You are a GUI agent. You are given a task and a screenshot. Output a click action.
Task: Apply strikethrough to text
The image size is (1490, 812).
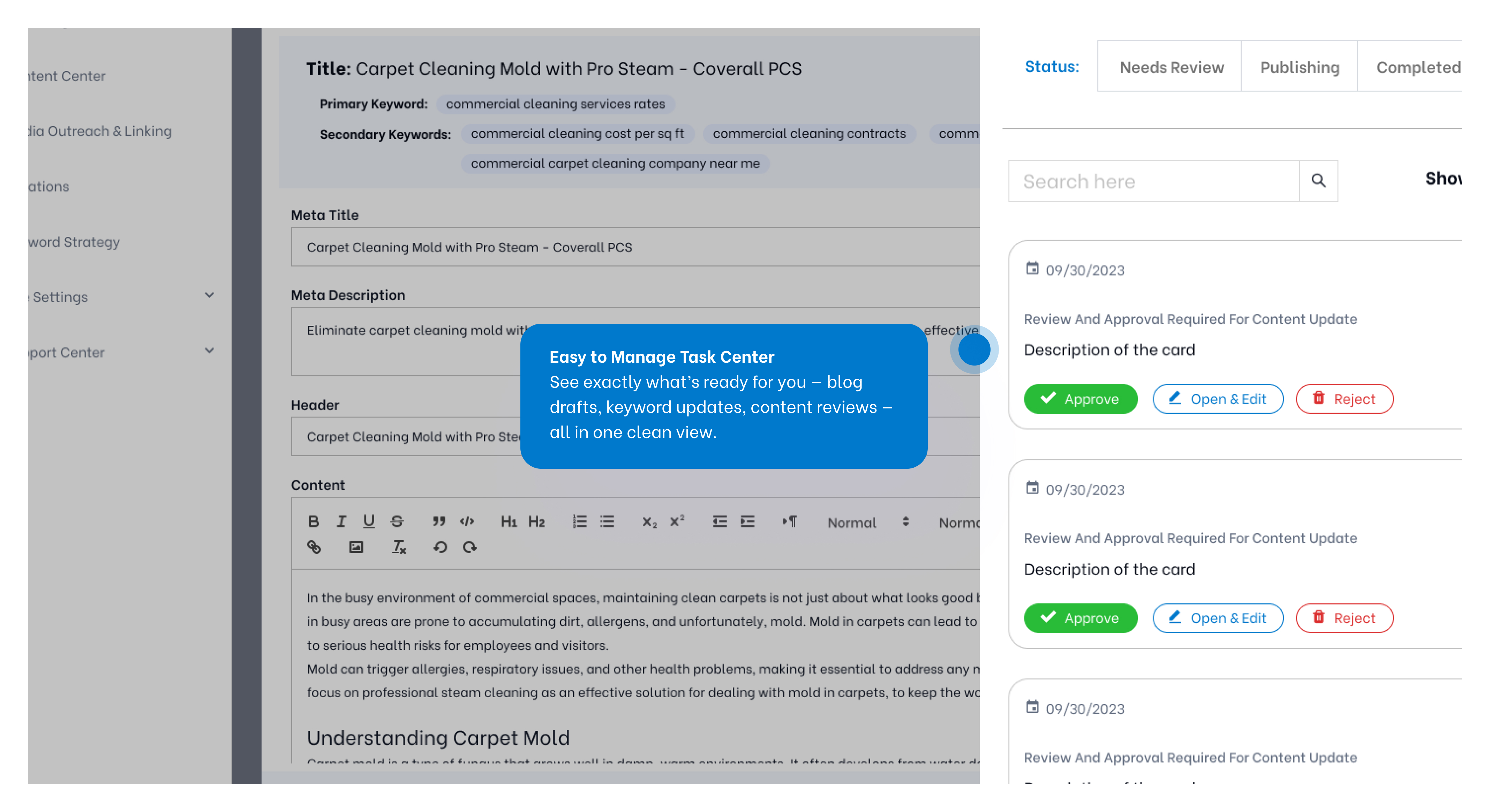[x=396, y=522]
